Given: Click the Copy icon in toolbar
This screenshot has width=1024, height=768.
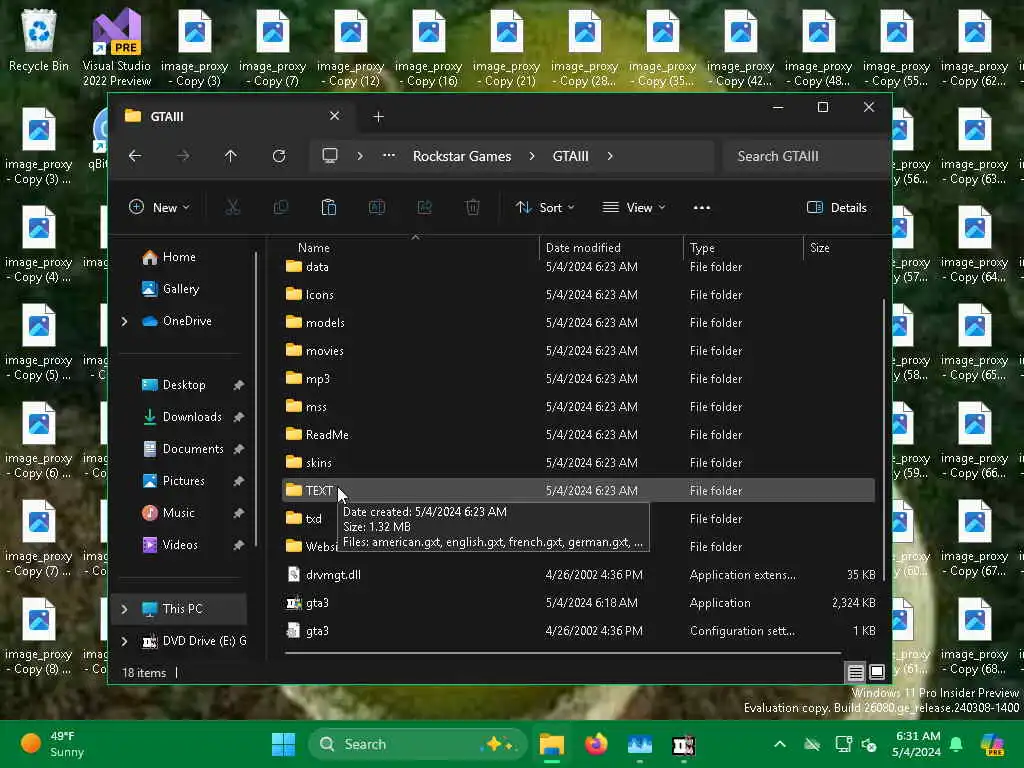Looking at the screenshot, I should coord(281,208).
